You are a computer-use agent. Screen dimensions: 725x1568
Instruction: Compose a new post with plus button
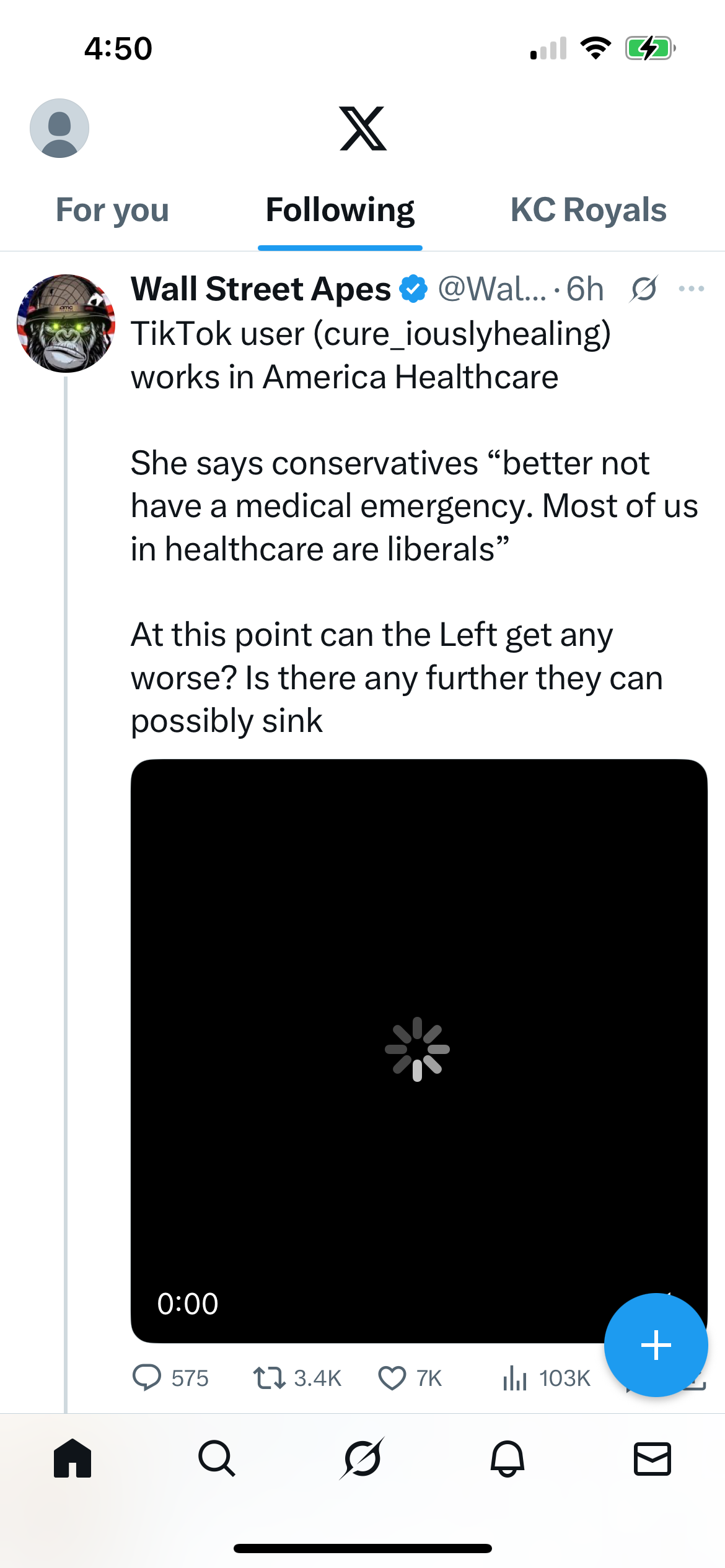tap(656, 1345)
